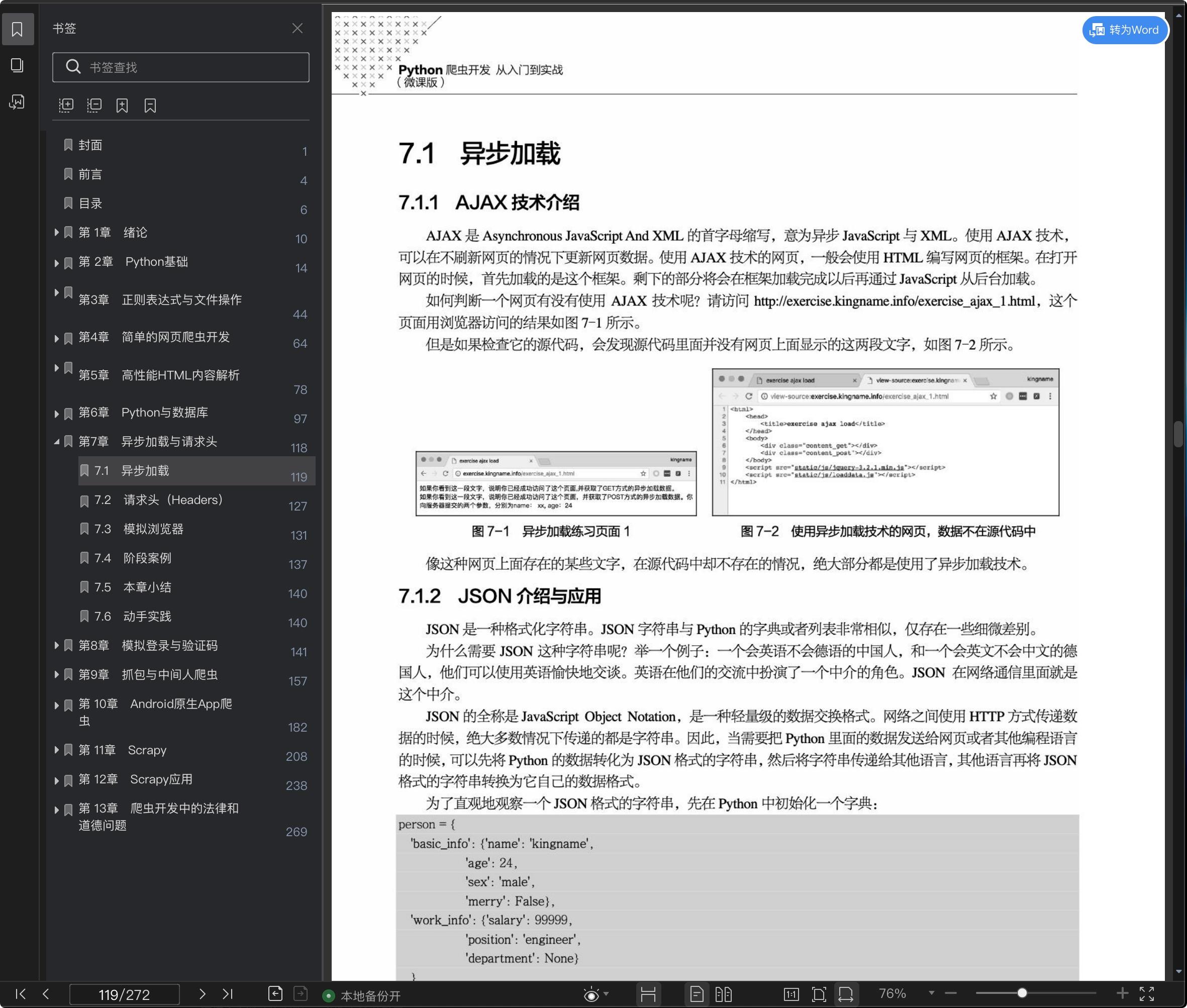Viewport: 1187px width, 1008px height.
Task: Expand 第13章 爬虫开发中的法律和道德问题 bookmark
Action: (57, 810)
